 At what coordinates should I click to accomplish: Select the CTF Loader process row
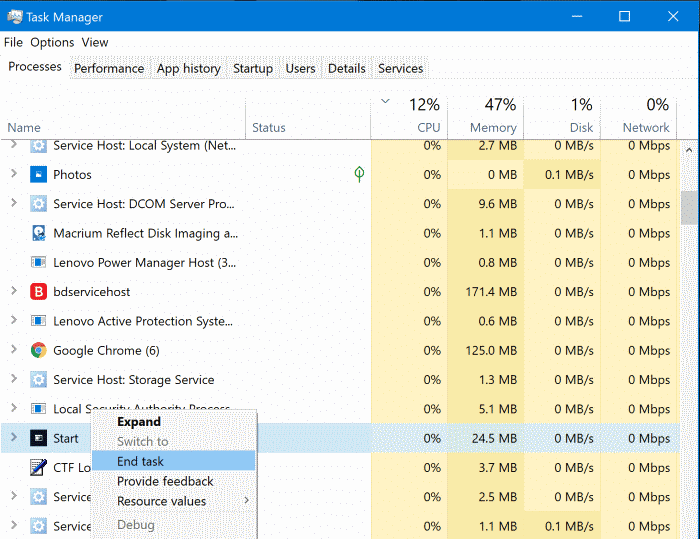[x=340, y=468]
